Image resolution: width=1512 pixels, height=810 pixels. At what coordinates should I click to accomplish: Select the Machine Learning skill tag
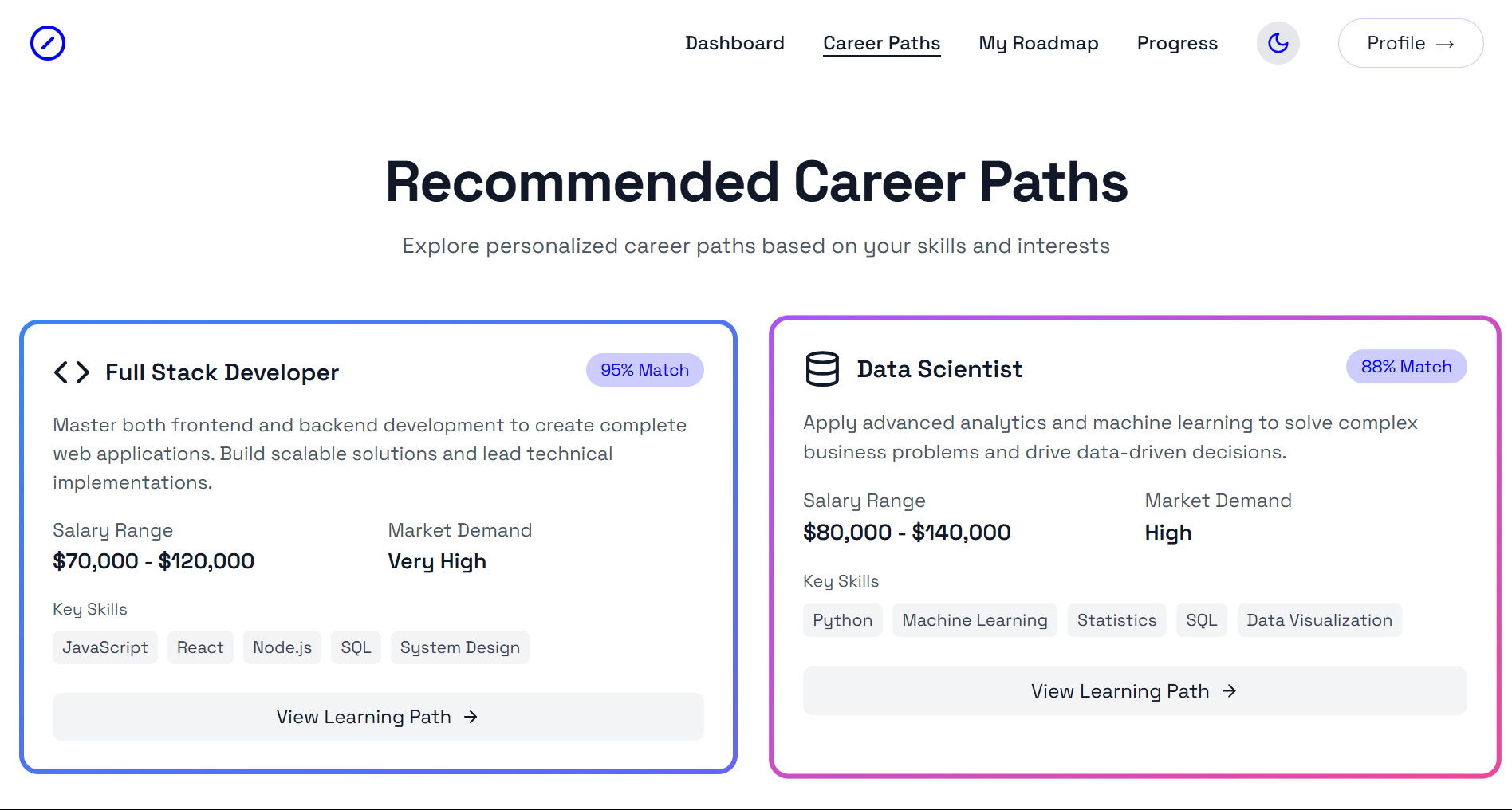(x=975, y=620)
